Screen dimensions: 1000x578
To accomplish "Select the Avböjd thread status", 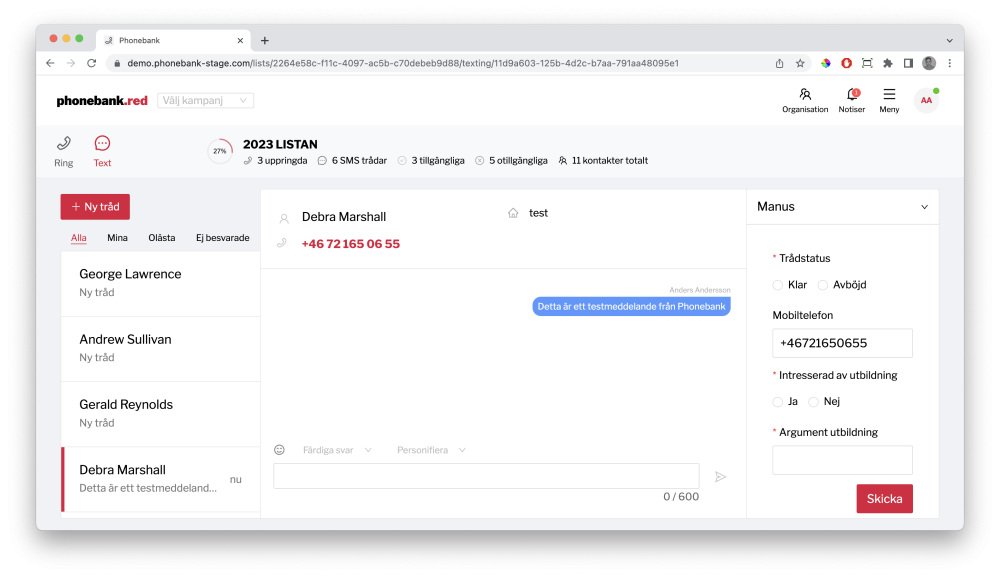I will (x=823, y=285).
